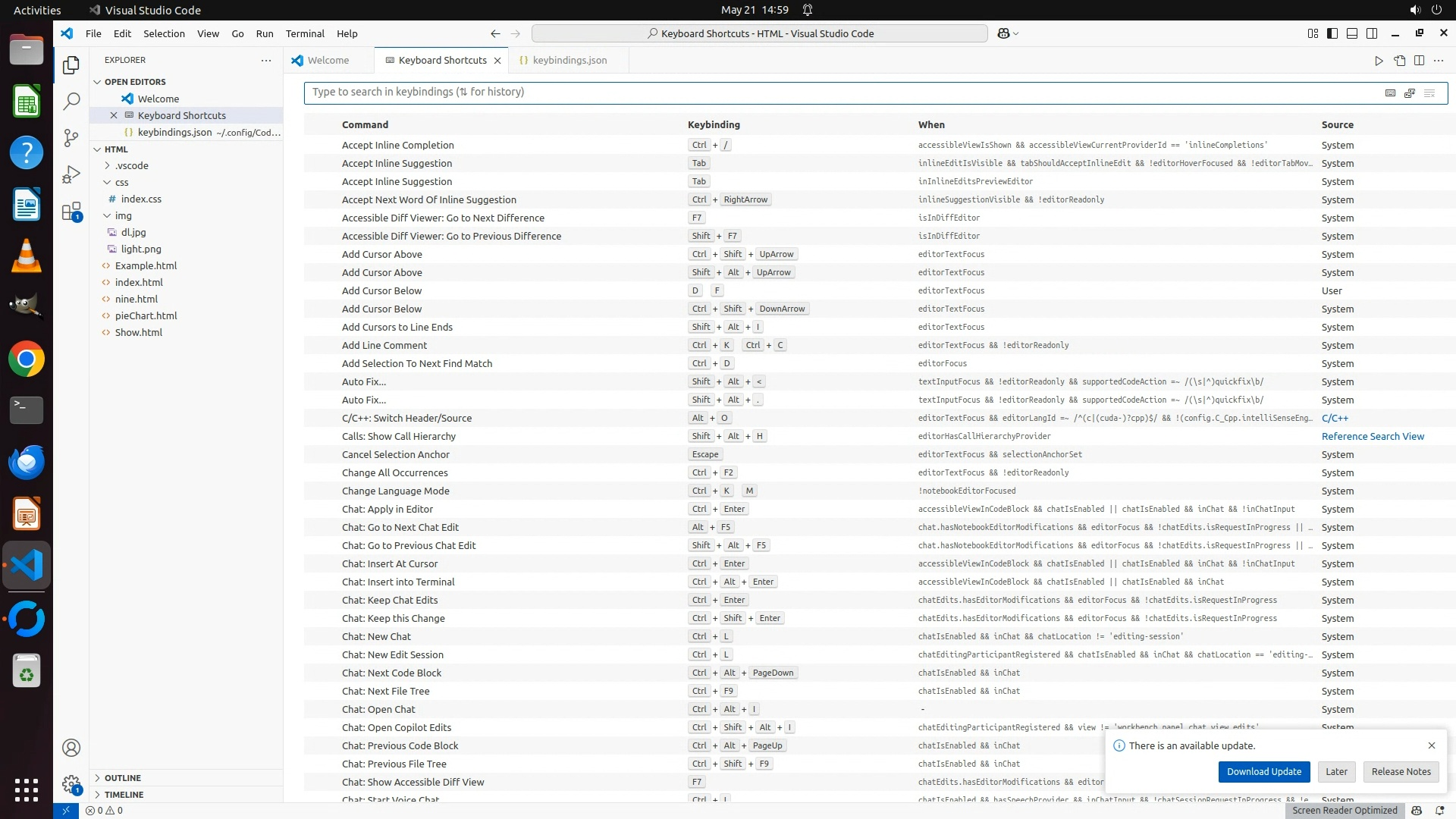Open the Accounts icon in activity bar
1456x819 pixels.
point(71,748)
